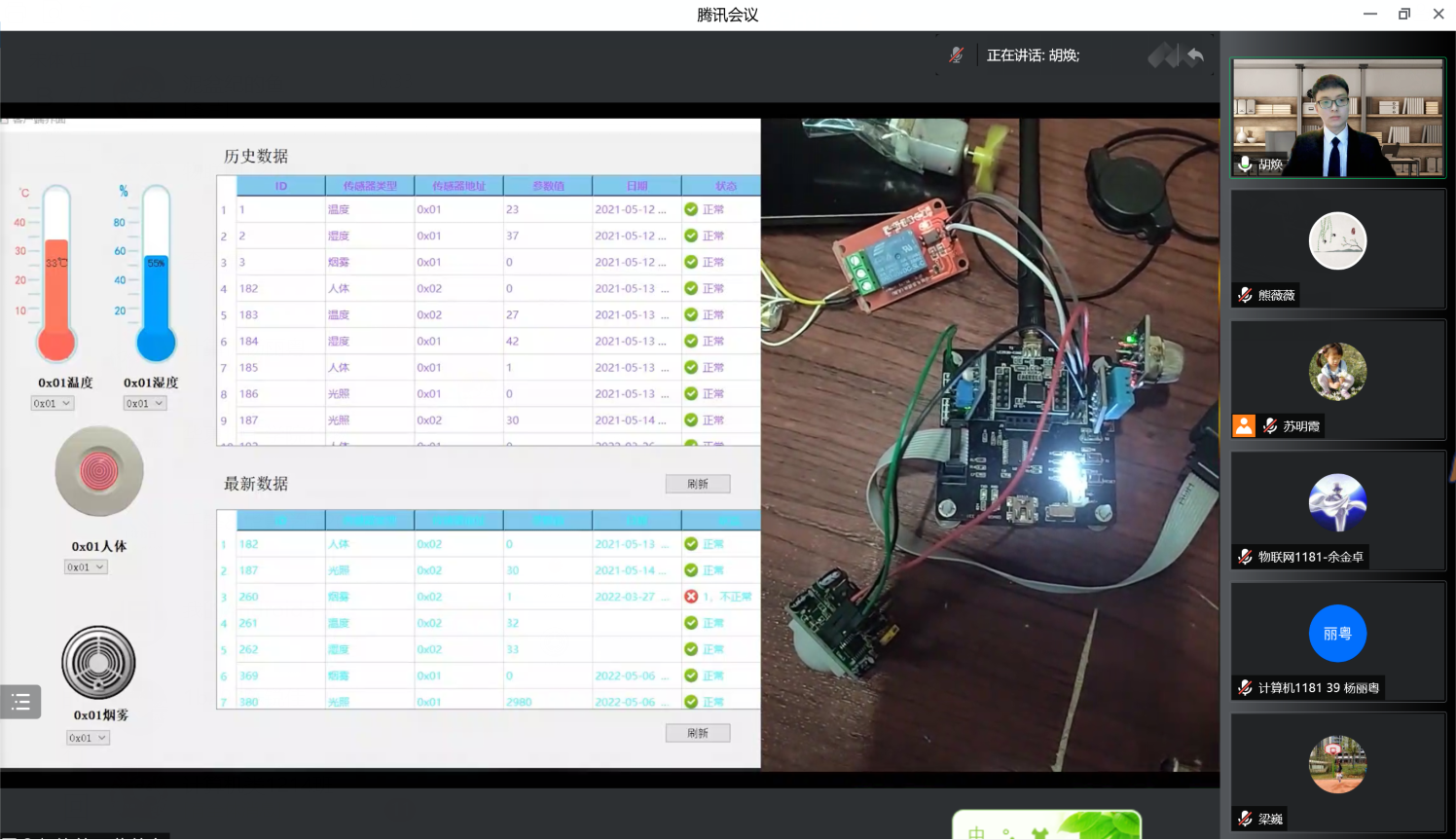Toggle 熊薇薇's muted microphone icon
The width and height of the screenshot is (1456, 840).
1245,295
